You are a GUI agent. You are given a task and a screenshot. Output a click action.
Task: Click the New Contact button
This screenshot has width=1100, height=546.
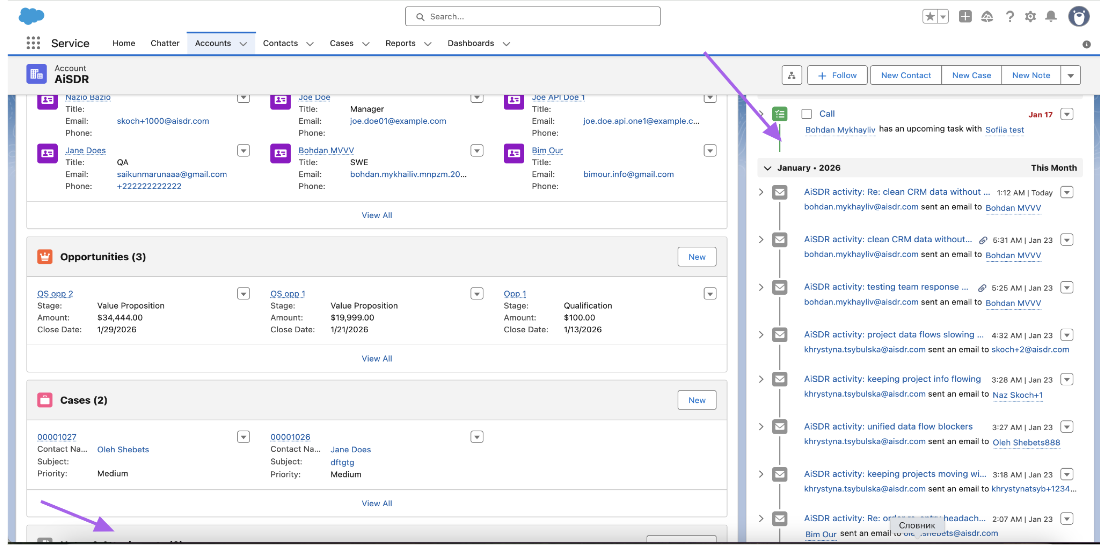point(906,75)
